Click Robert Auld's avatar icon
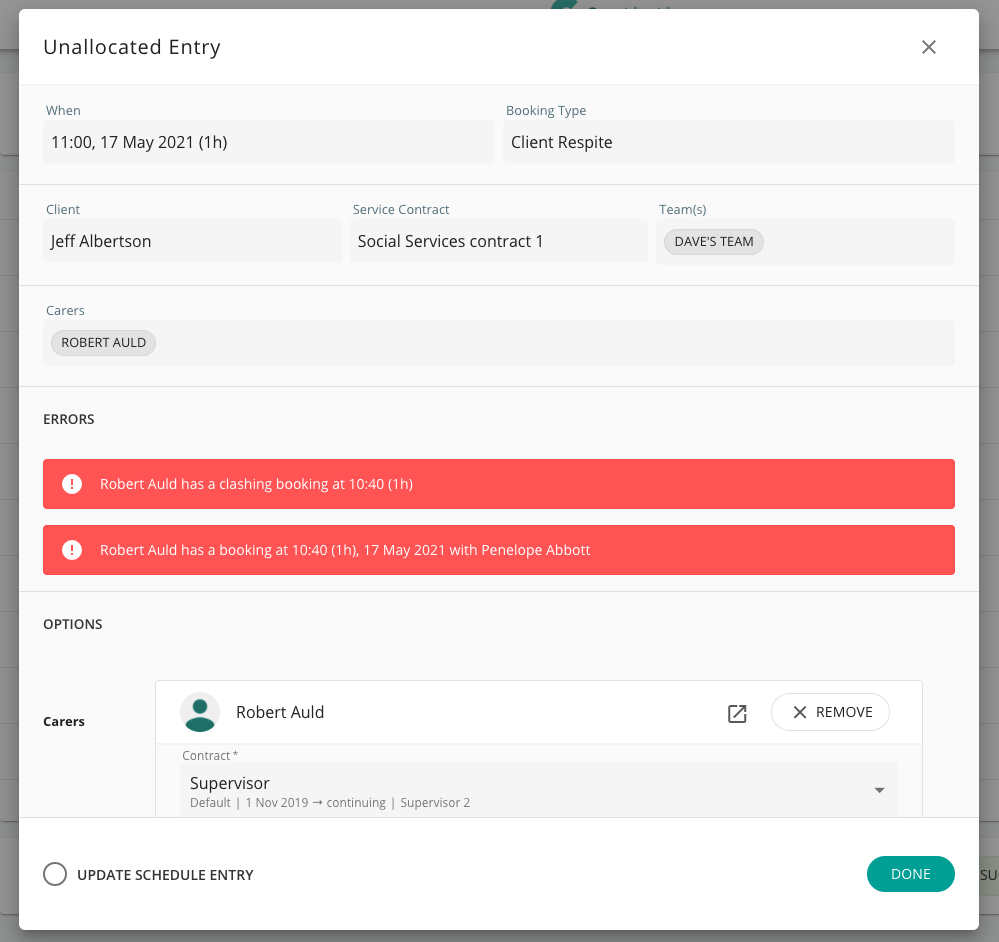The image size is (999, 942). (x=199, y=712)
